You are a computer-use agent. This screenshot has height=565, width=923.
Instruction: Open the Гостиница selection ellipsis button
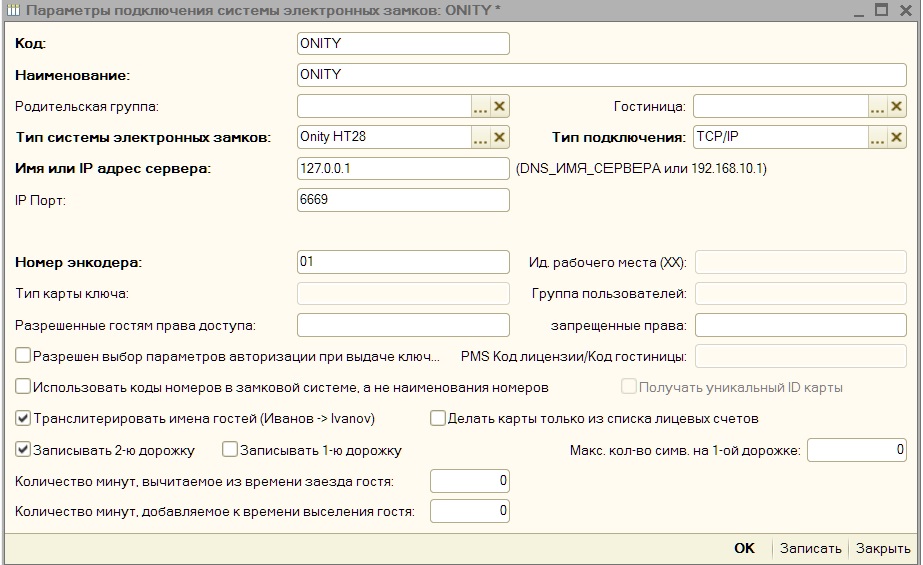point(877,107)
